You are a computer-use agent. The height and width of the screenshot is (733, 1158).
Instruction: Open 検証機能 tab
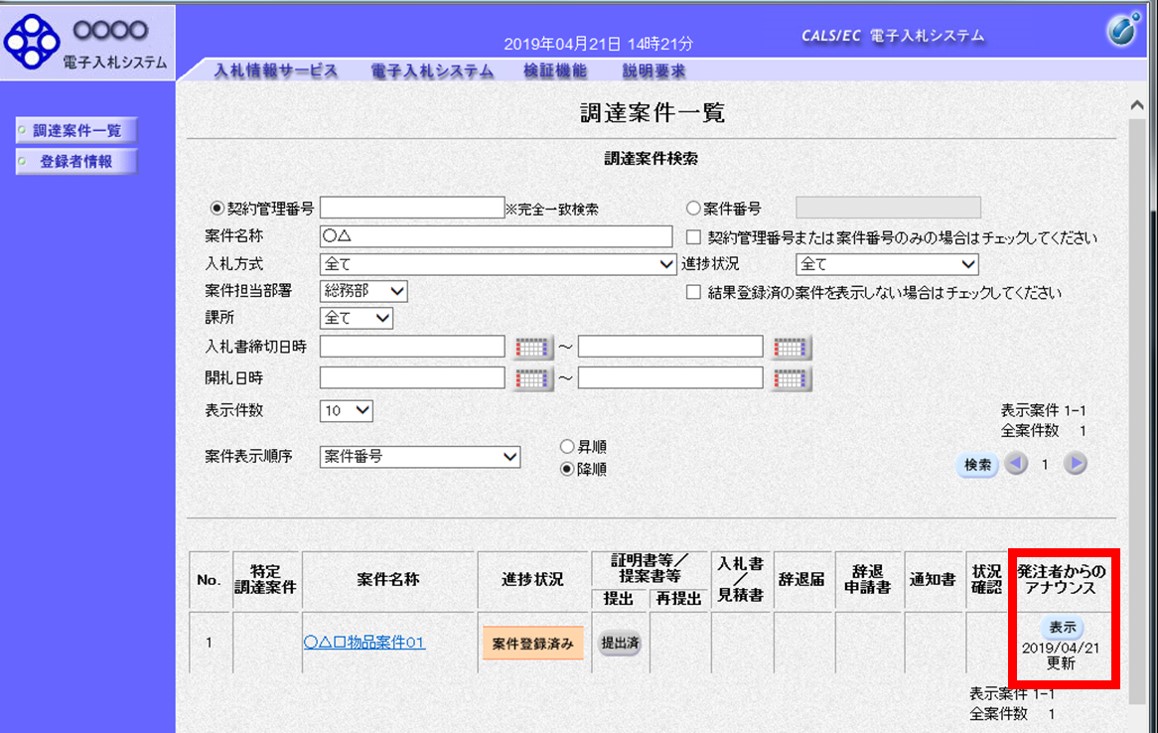coord(555,71)
